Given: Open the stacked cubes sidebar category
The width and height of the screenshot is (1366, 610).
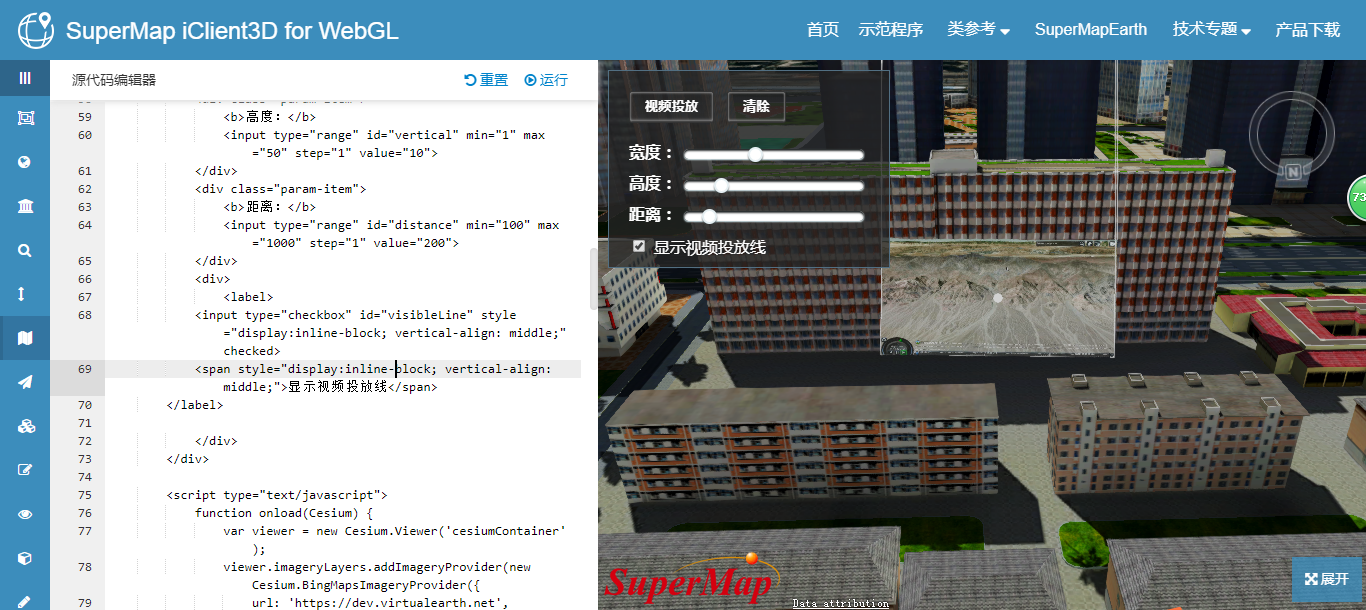Looking at the screenshot, I should click(26, 426).
